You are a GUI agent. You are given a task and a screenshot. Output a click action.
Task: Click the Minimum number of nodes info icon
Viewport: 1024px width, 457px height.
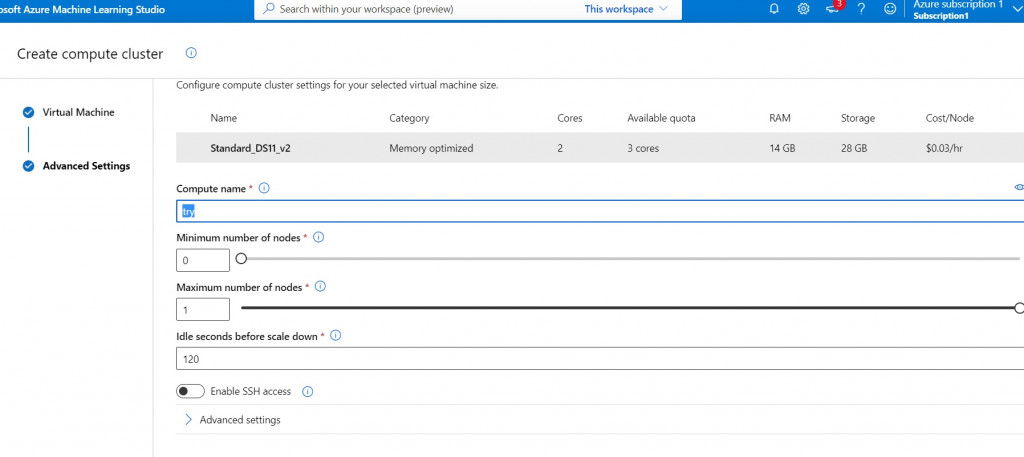[318, 238]
